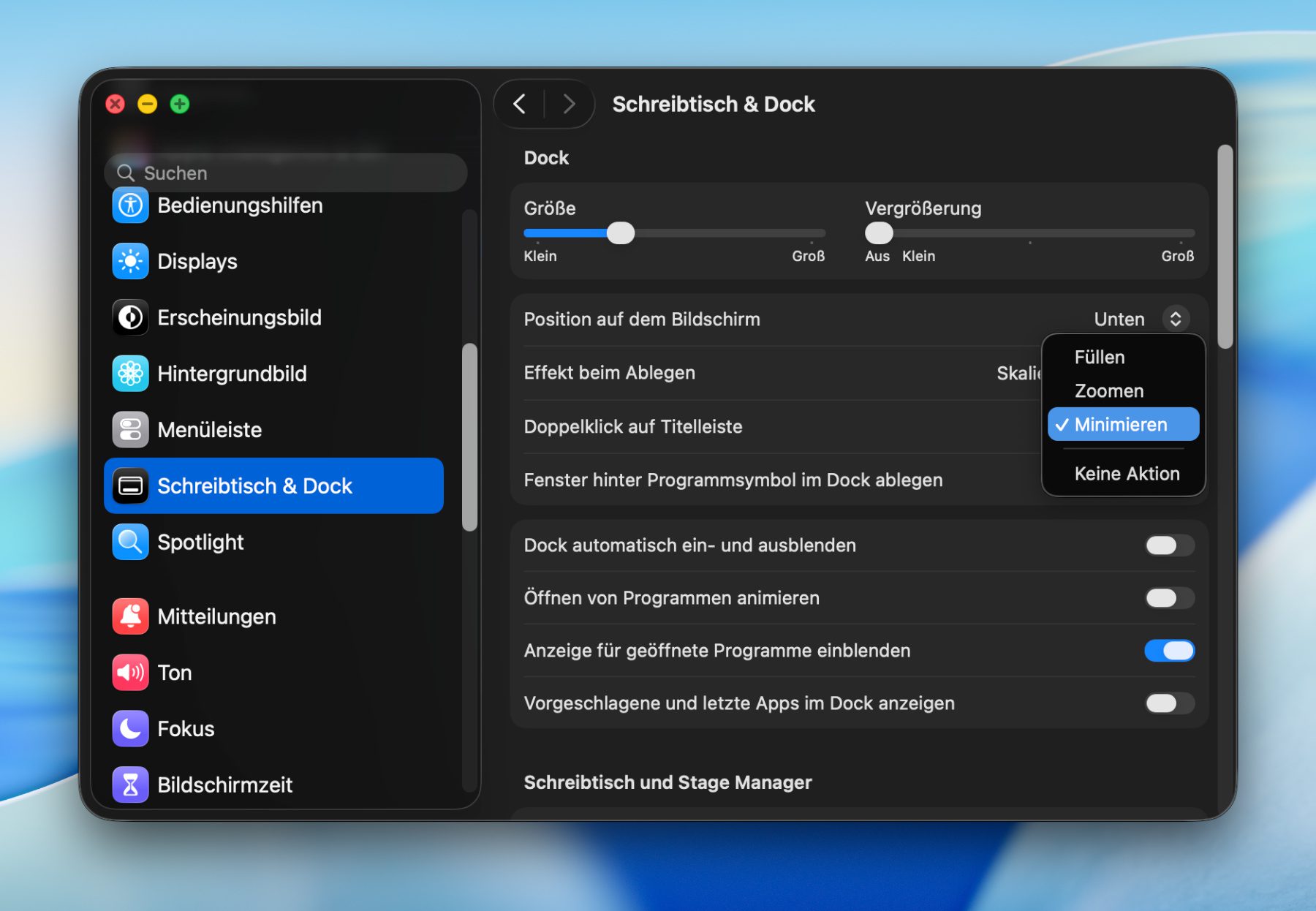Disable Anzeige für geöffnete Programme einblenden
Screen dimensions: 1316x911
(1169, 651)
